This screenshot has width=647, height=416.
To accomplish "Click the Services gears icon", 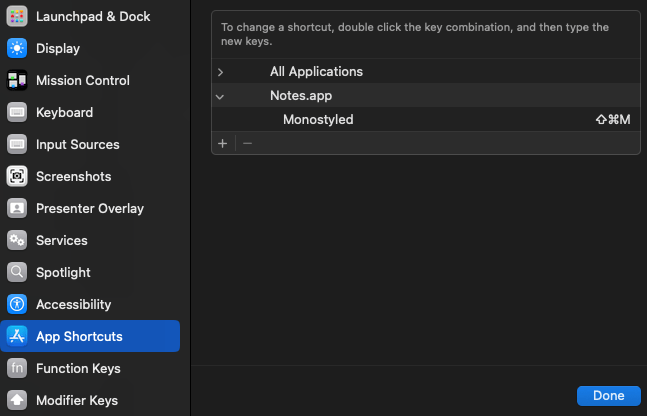I will [17, 240].
